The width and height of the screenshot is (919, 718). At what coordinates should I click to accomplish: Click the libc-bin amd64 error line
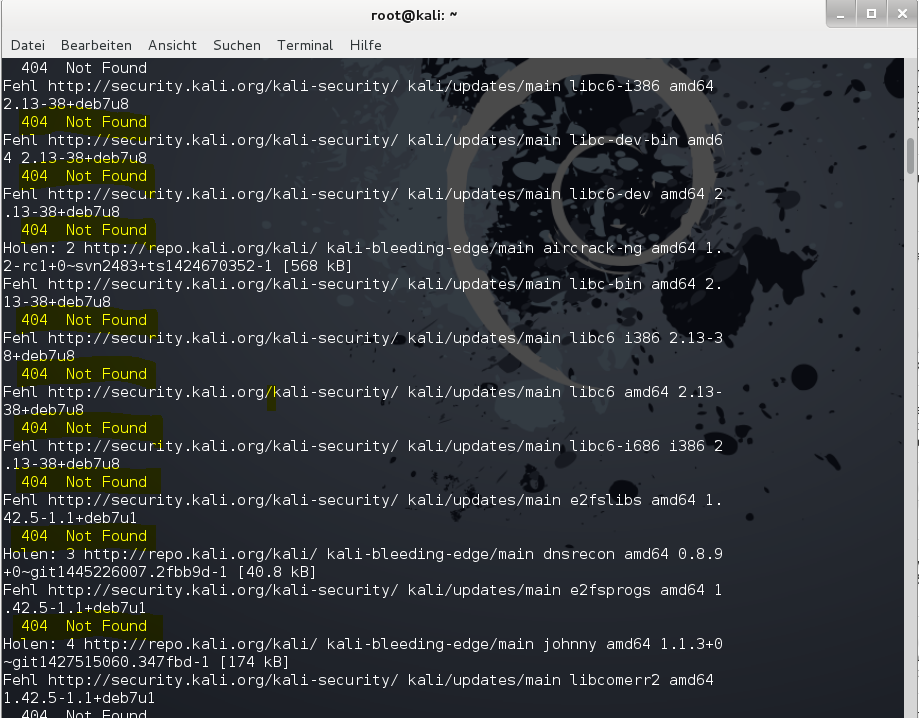[x=363, y=284]
